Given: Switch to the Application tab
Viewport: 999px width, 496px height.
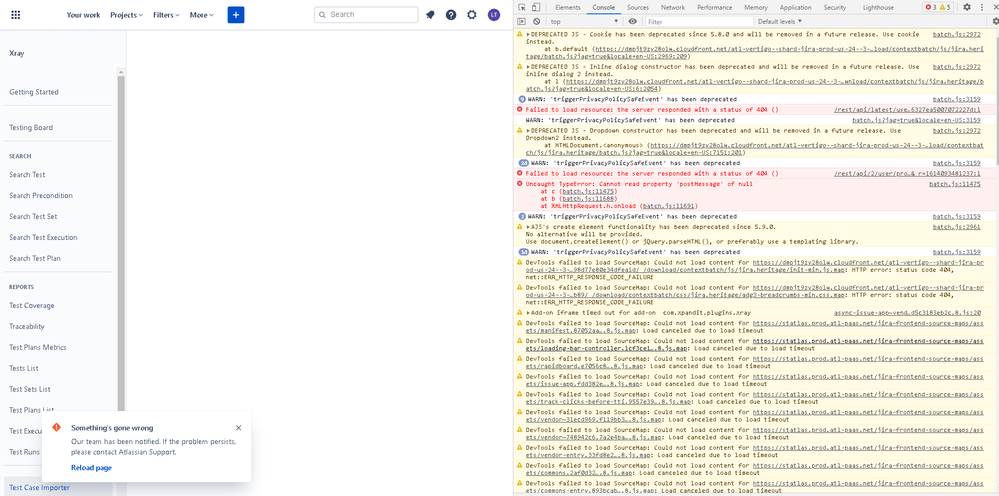Looking at the screenshot, I should (795, 7).
